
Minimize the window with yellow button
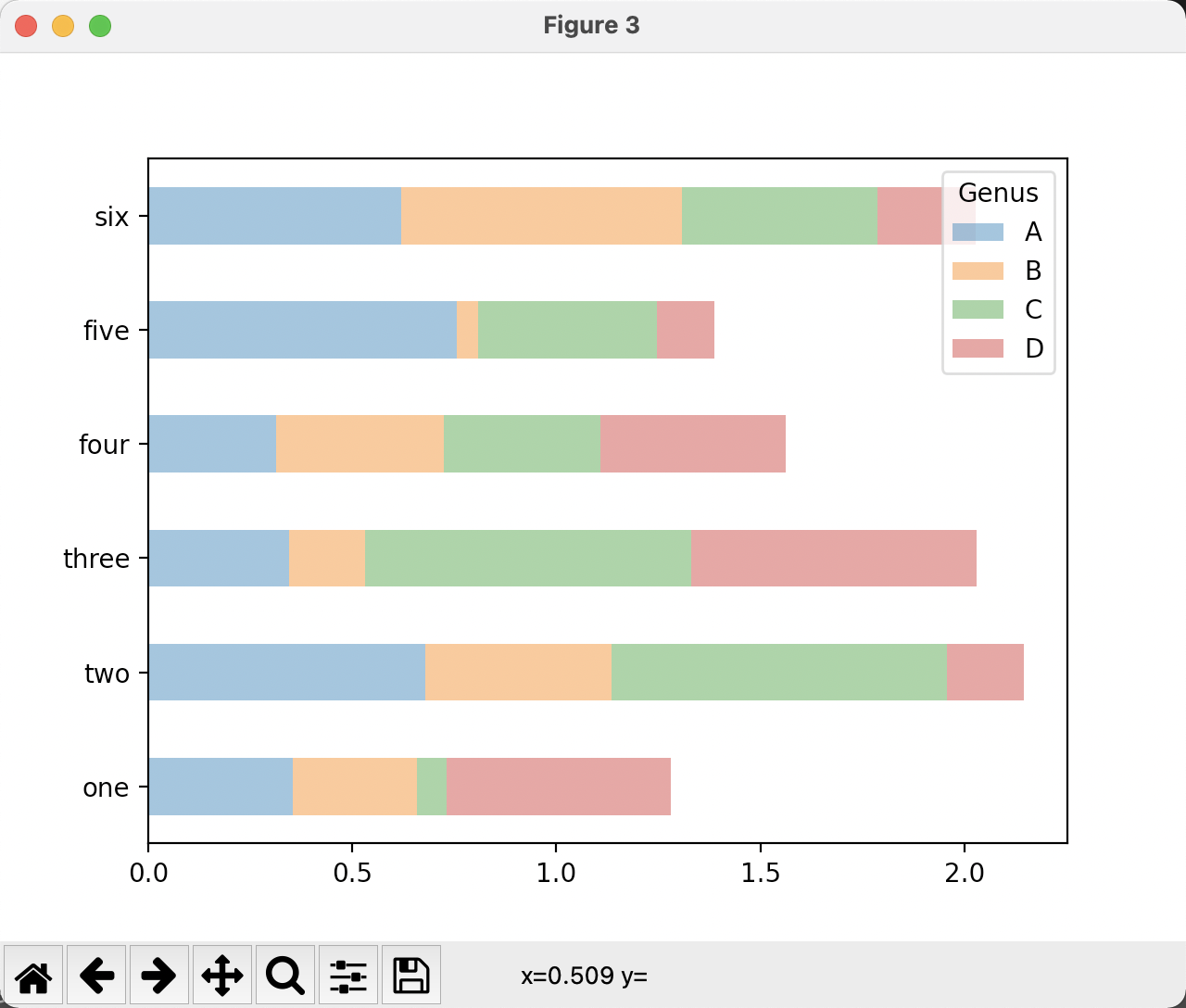click(x=63, y=26)
